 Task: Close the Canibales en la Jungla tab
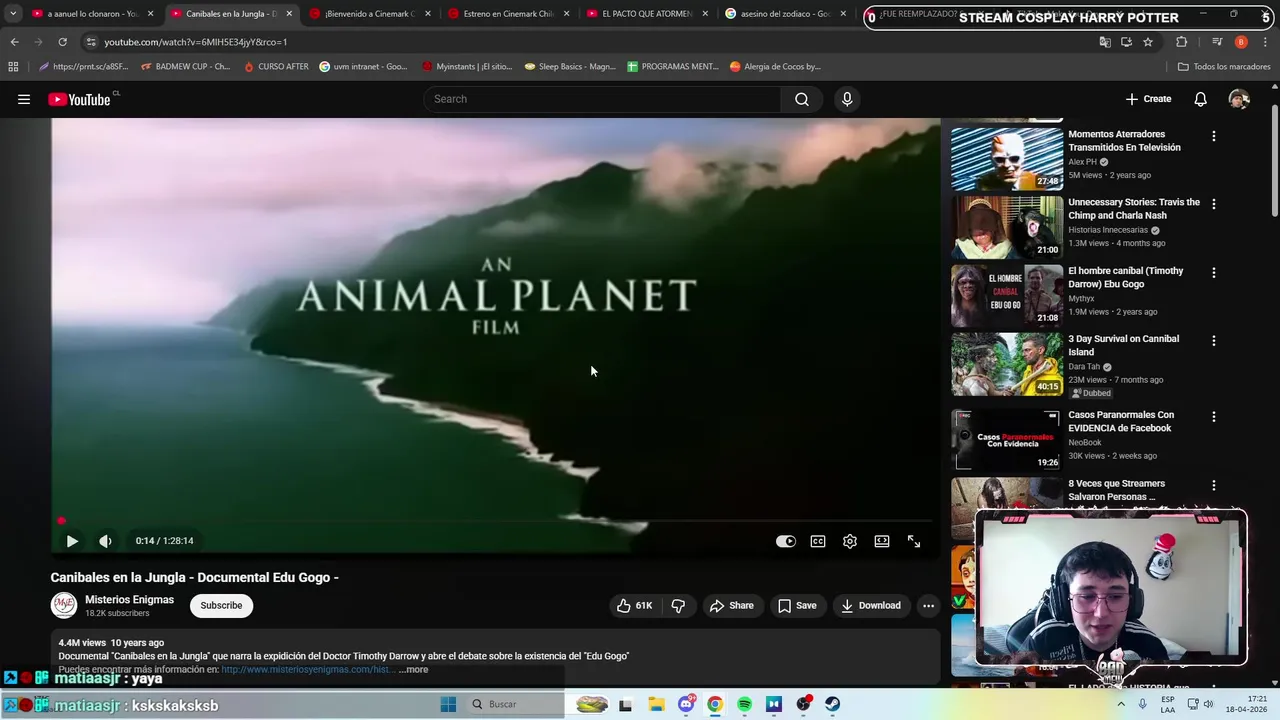tap(289, 14)
